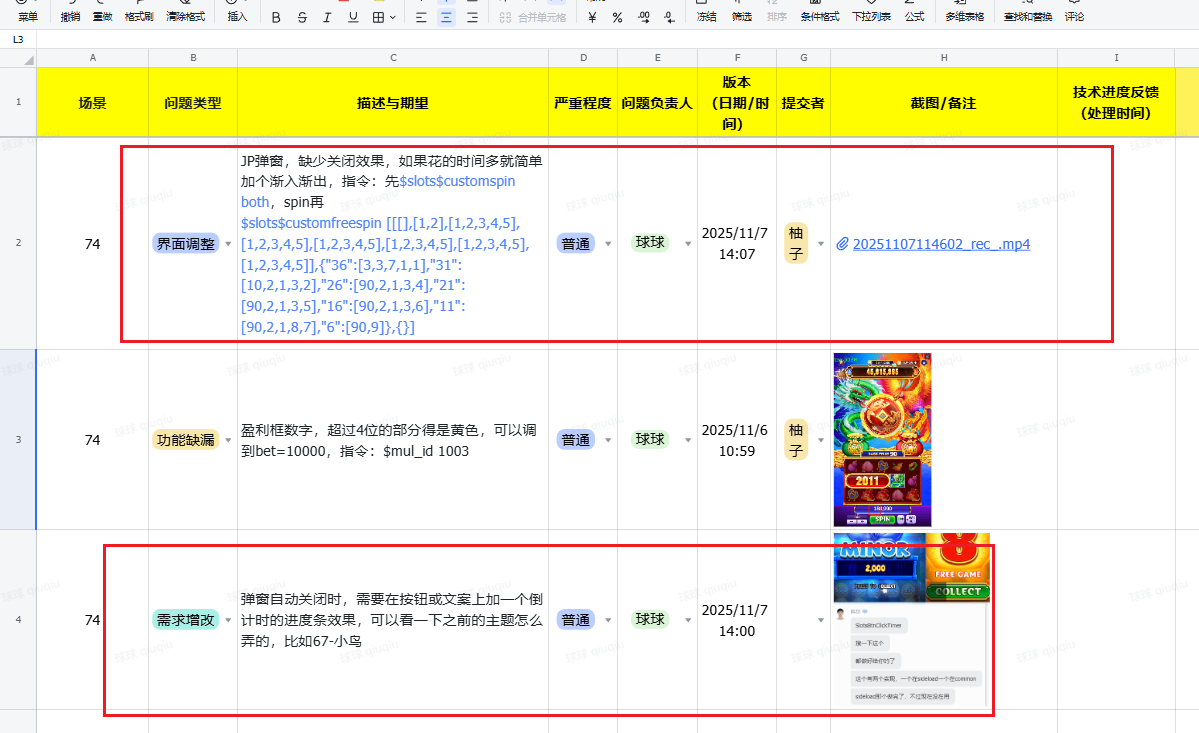The width and height of the screenshot is (1199, 733).
Task: Apply ¥ currency format
Action: [592, 17]
